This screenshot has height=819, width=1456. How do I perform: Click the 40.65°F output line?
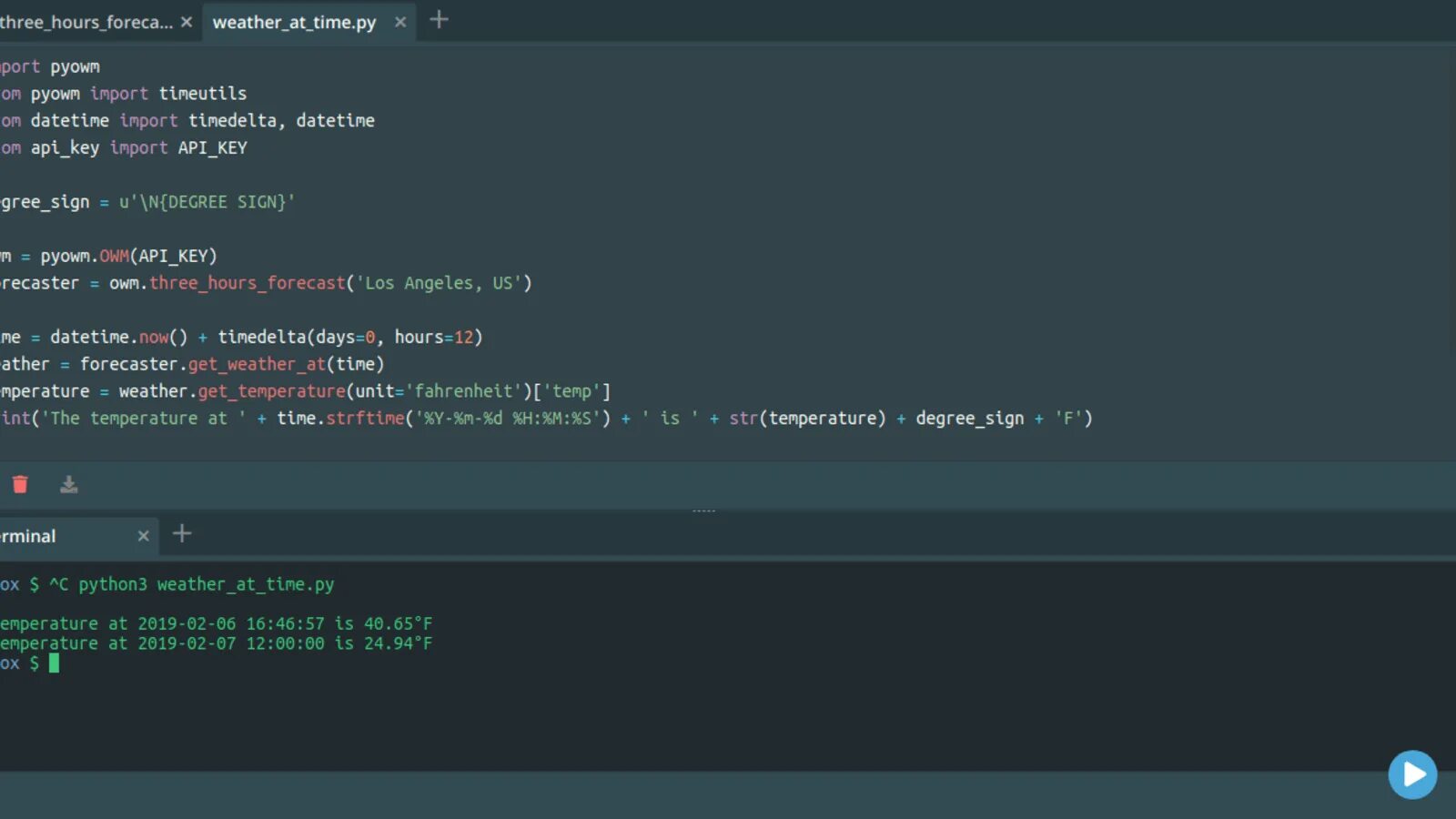click(217, 624)
